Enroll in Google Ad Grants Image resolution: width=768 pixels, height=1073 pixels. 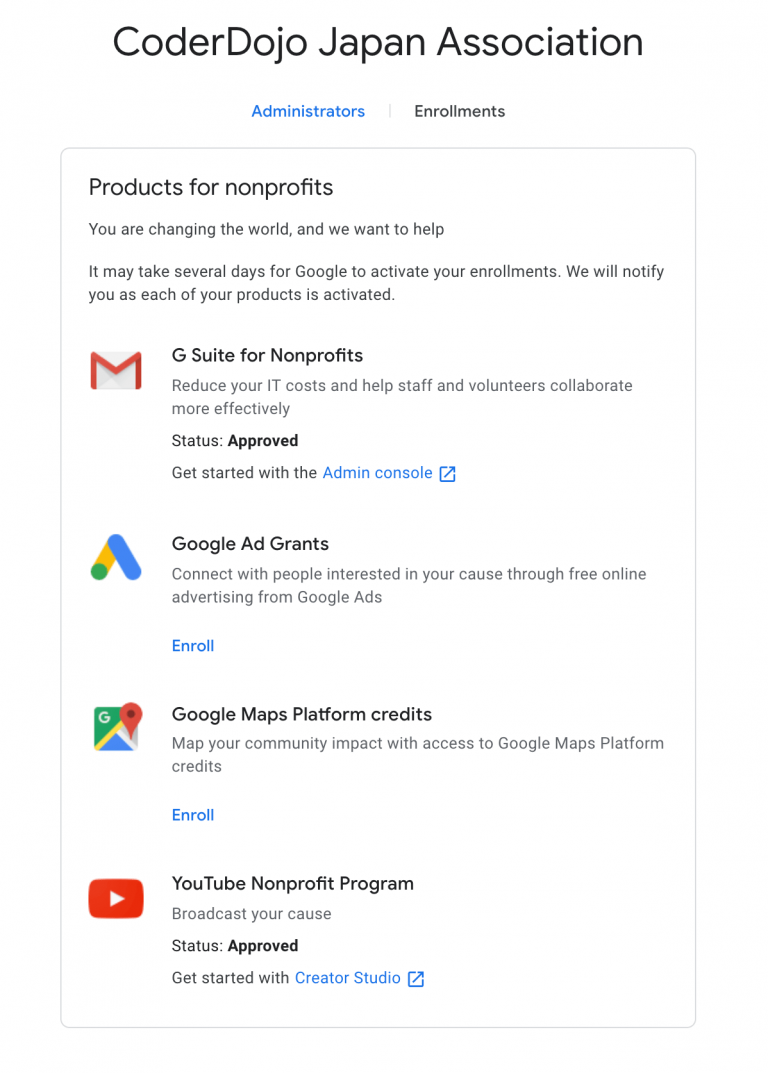192,645
